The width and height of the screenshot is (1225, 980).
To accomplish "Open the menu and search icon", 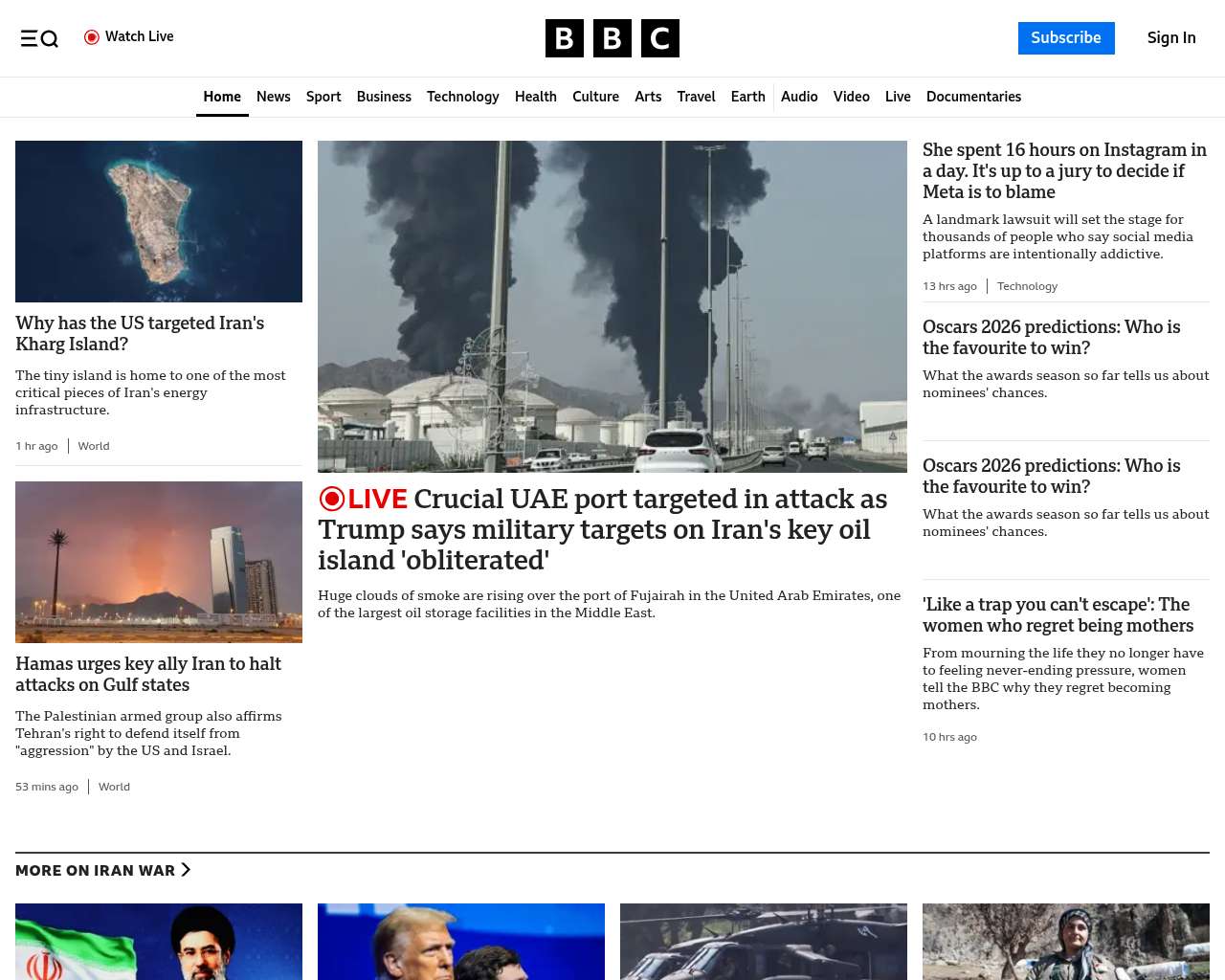I will [x=39, y=38].
